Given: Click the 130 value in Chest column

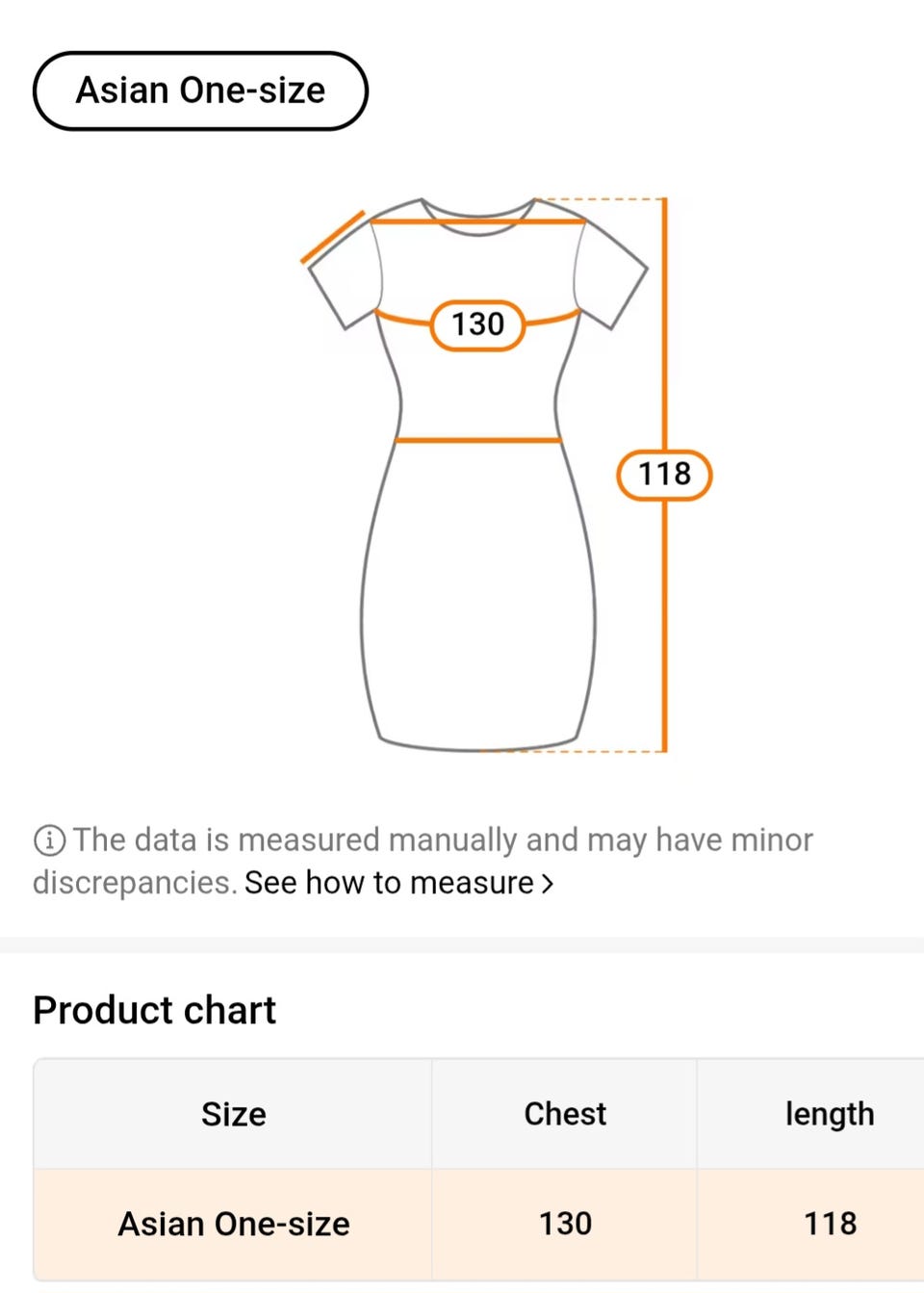Looking at the screenshot, I should point(565,1224).
